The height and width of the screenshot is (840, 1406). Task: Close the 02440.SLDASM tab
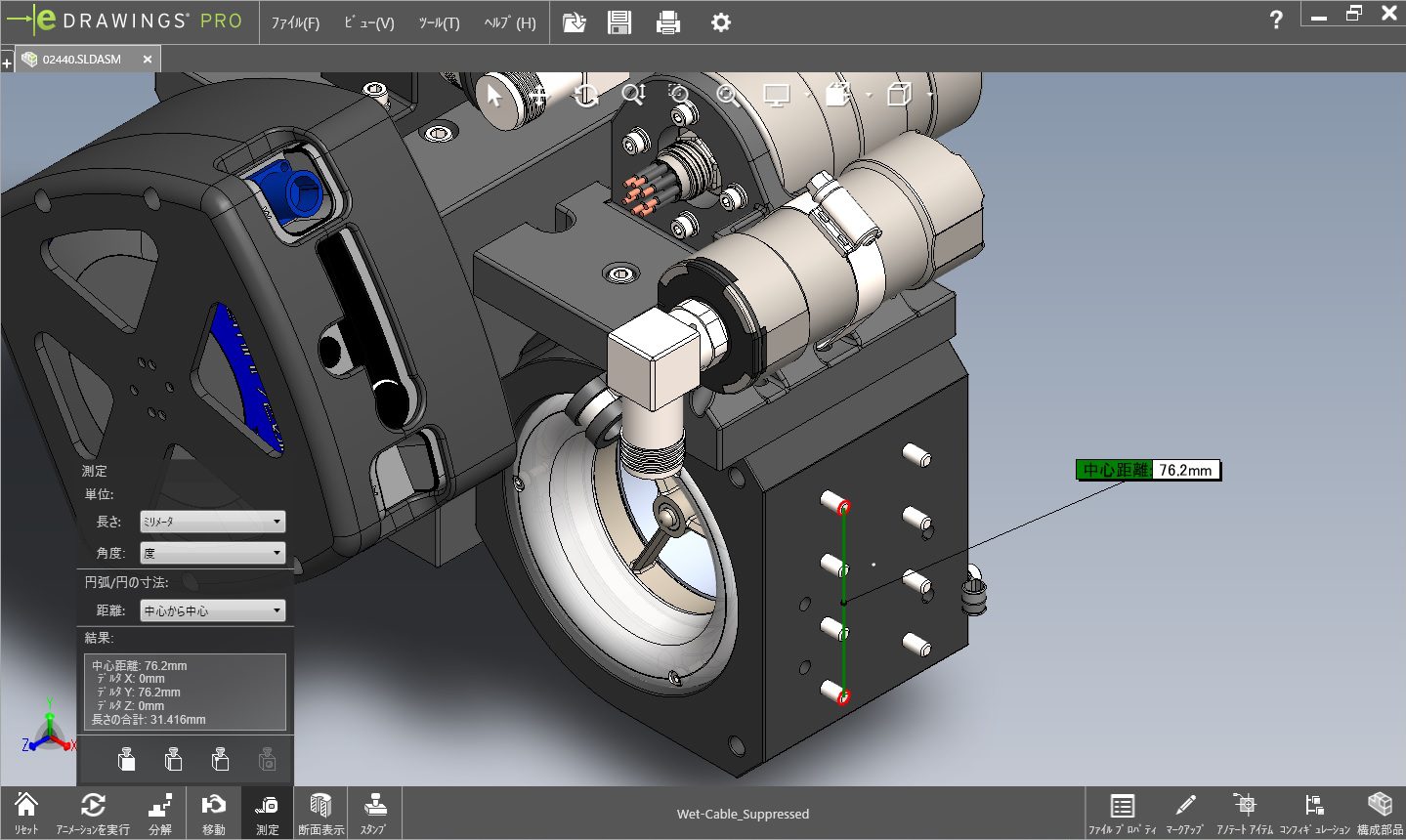148,60
